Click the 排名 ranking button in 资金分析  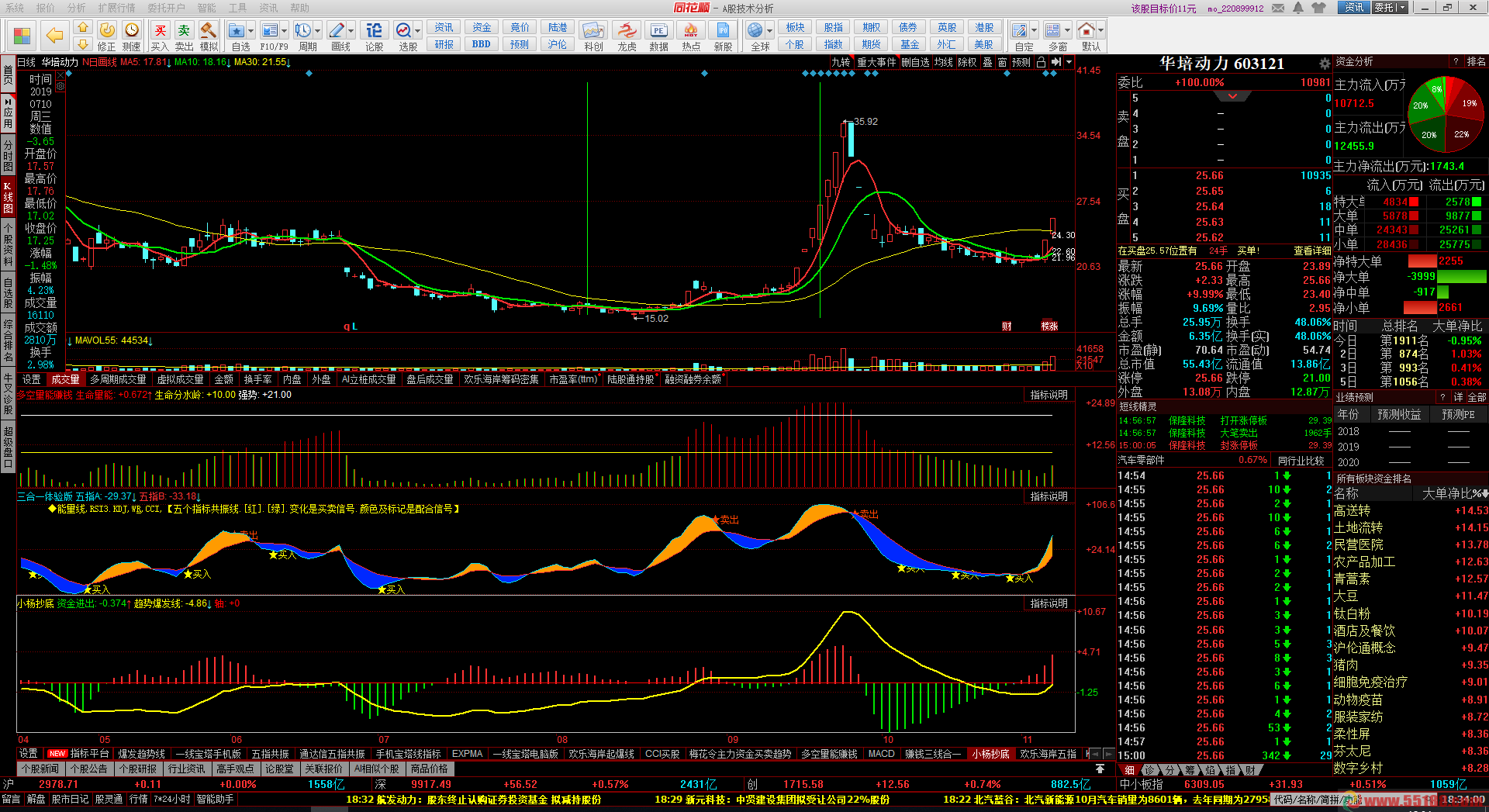1477,61
